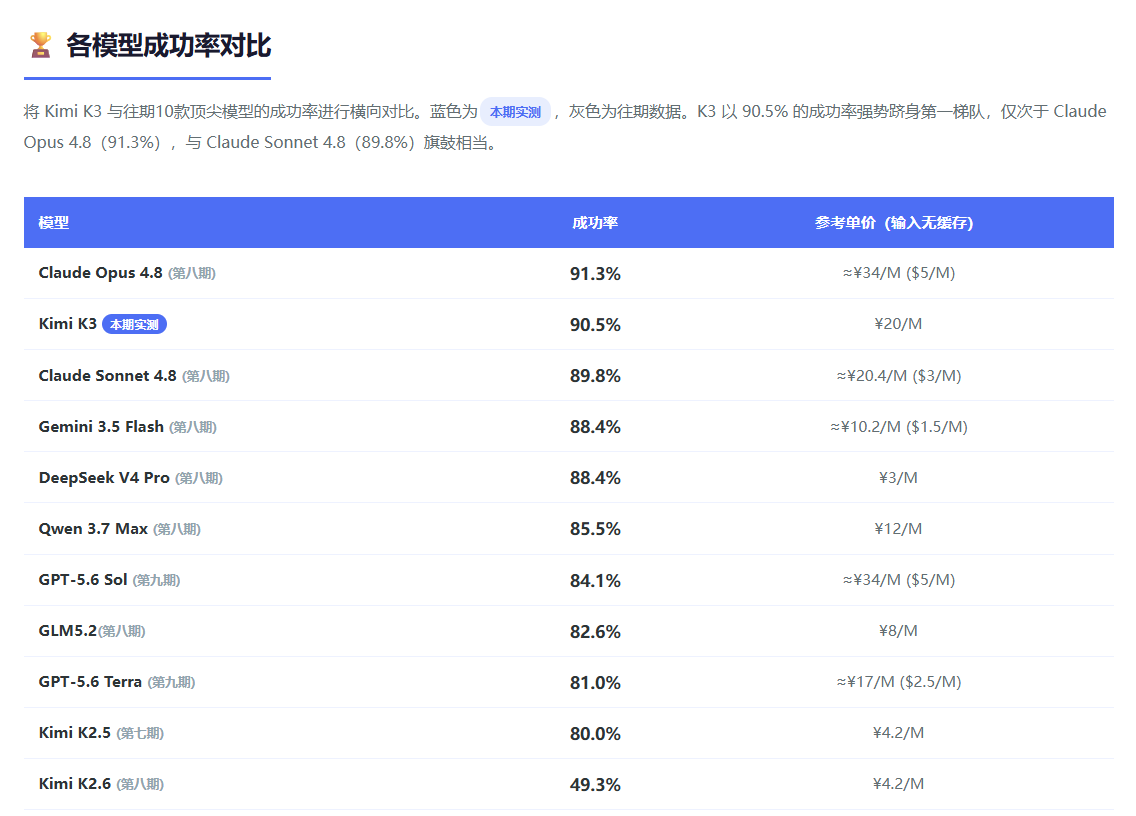Viewport: 1136px width, 816px height.
Task: Click the 91.3% success rate value
Action: [595, 274]
